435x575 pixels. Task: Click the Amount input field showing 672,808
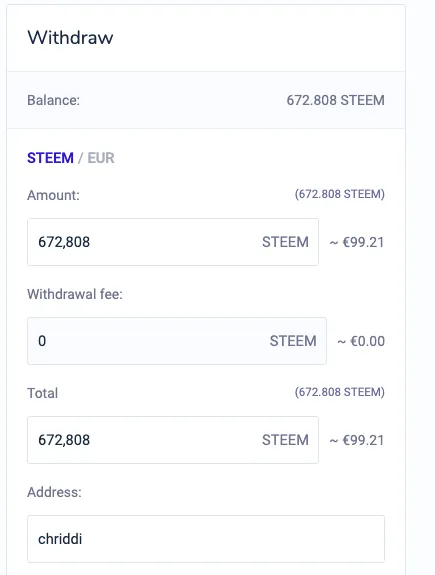(x=173, y=242)
